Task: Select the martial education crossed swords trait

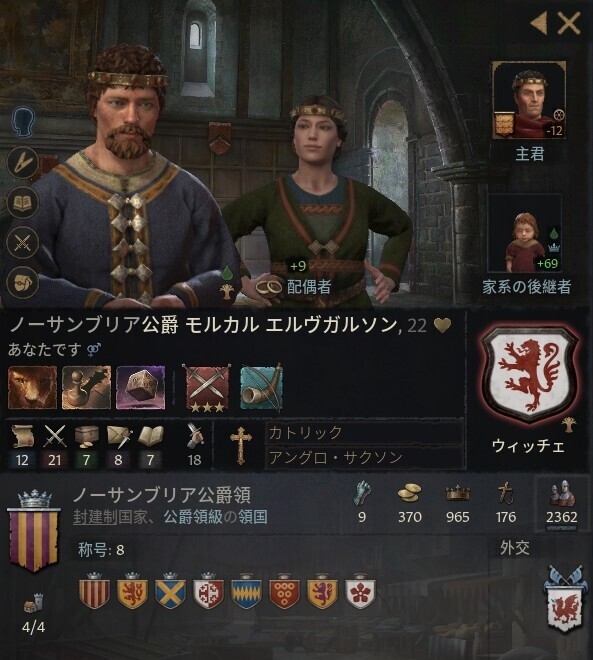Action: point(207,387)
